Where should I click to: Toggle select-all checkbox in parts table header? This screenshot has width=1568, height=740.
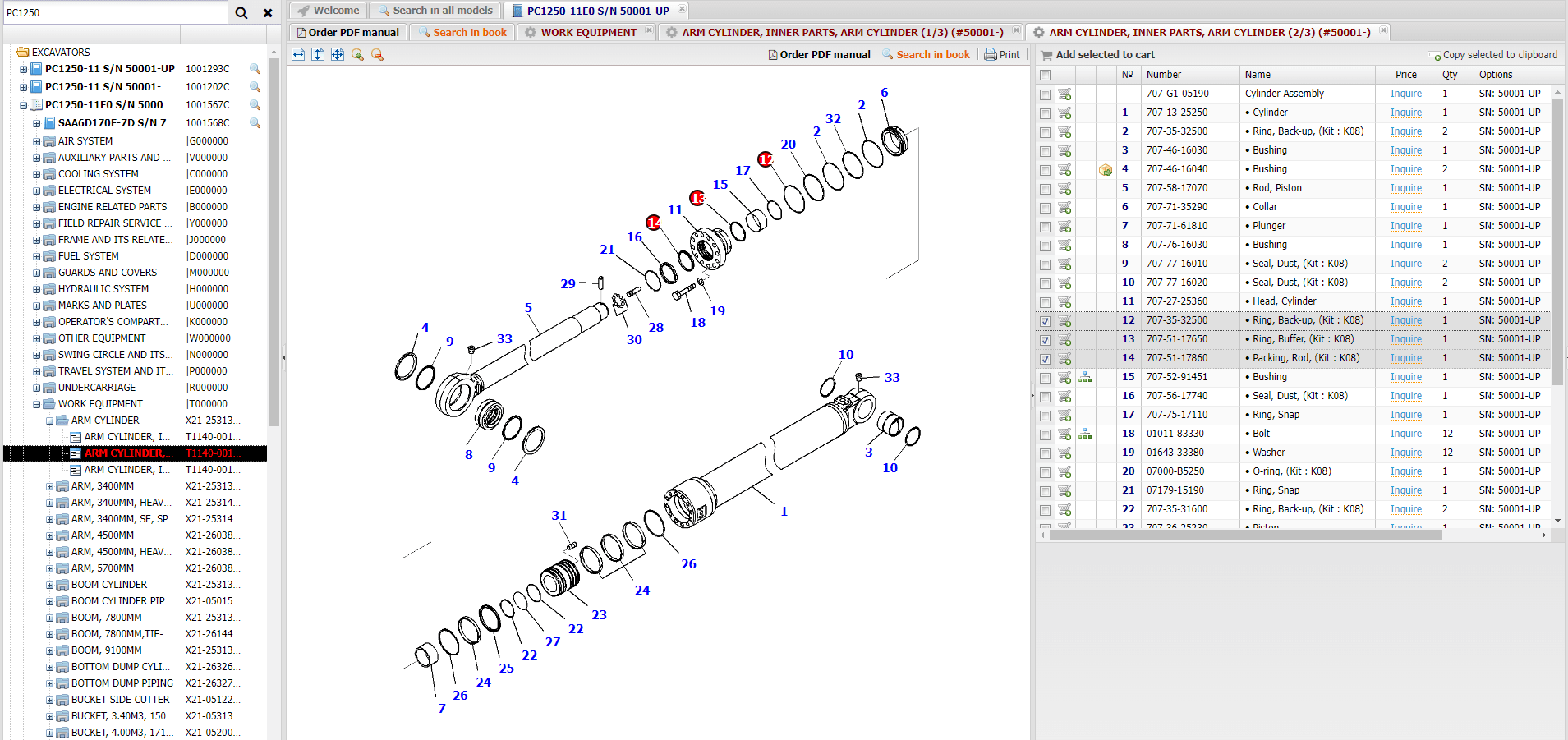point(1045,75)
